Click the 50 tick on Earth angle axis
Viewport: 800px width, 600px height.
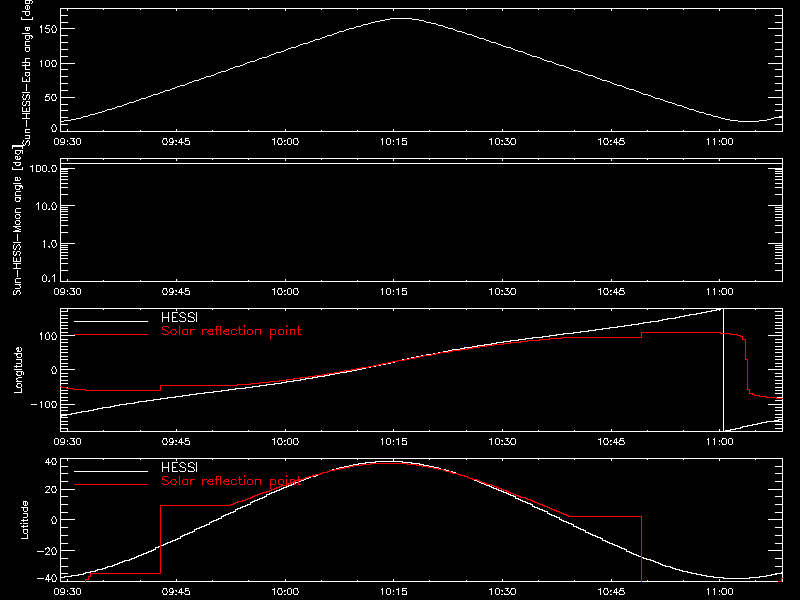[51, 97]
